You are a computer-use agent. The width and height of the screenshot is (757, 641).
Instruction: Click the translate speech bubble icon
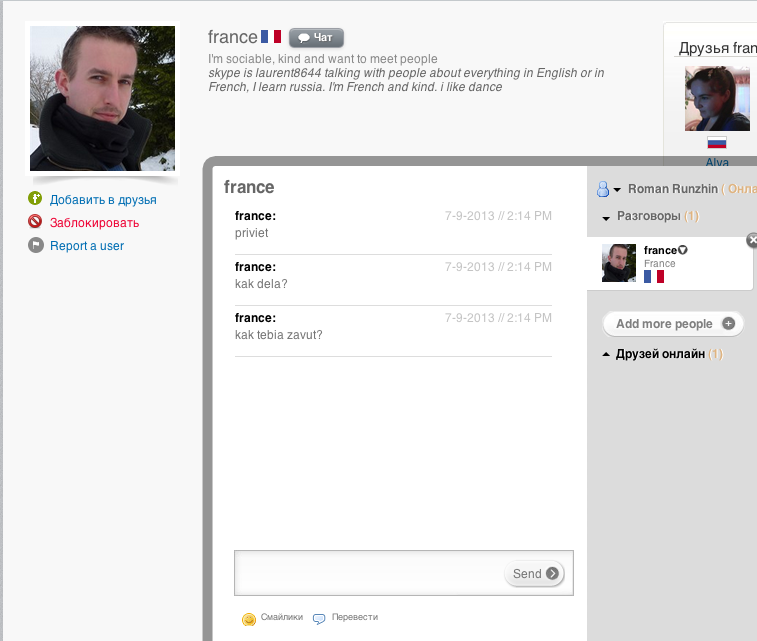pyautogui.click(x=319, y=618)
